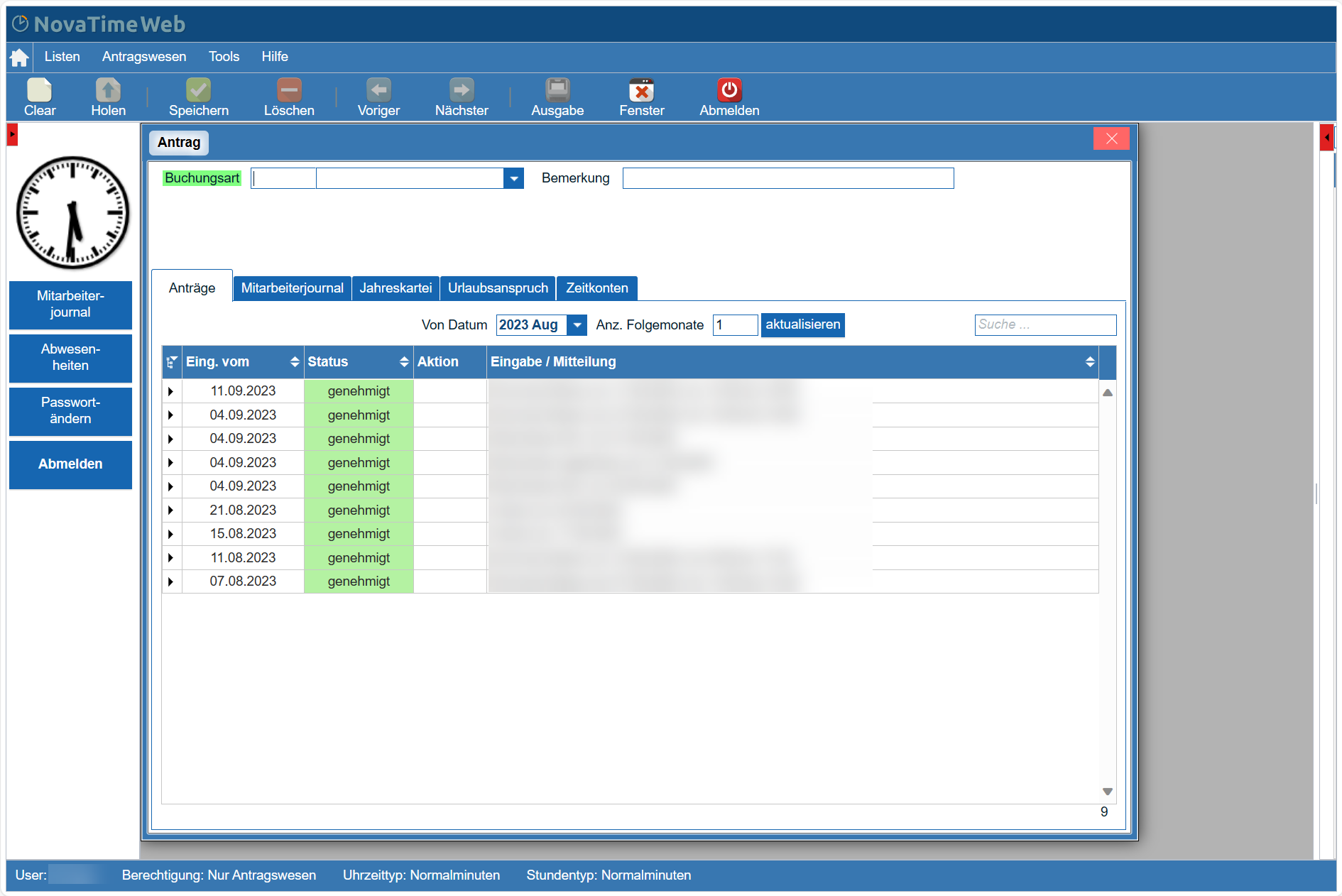The height and width of the screenshot is (896, 1342).
Task: Save using the Speichern icon
Action: click(198, 91)
